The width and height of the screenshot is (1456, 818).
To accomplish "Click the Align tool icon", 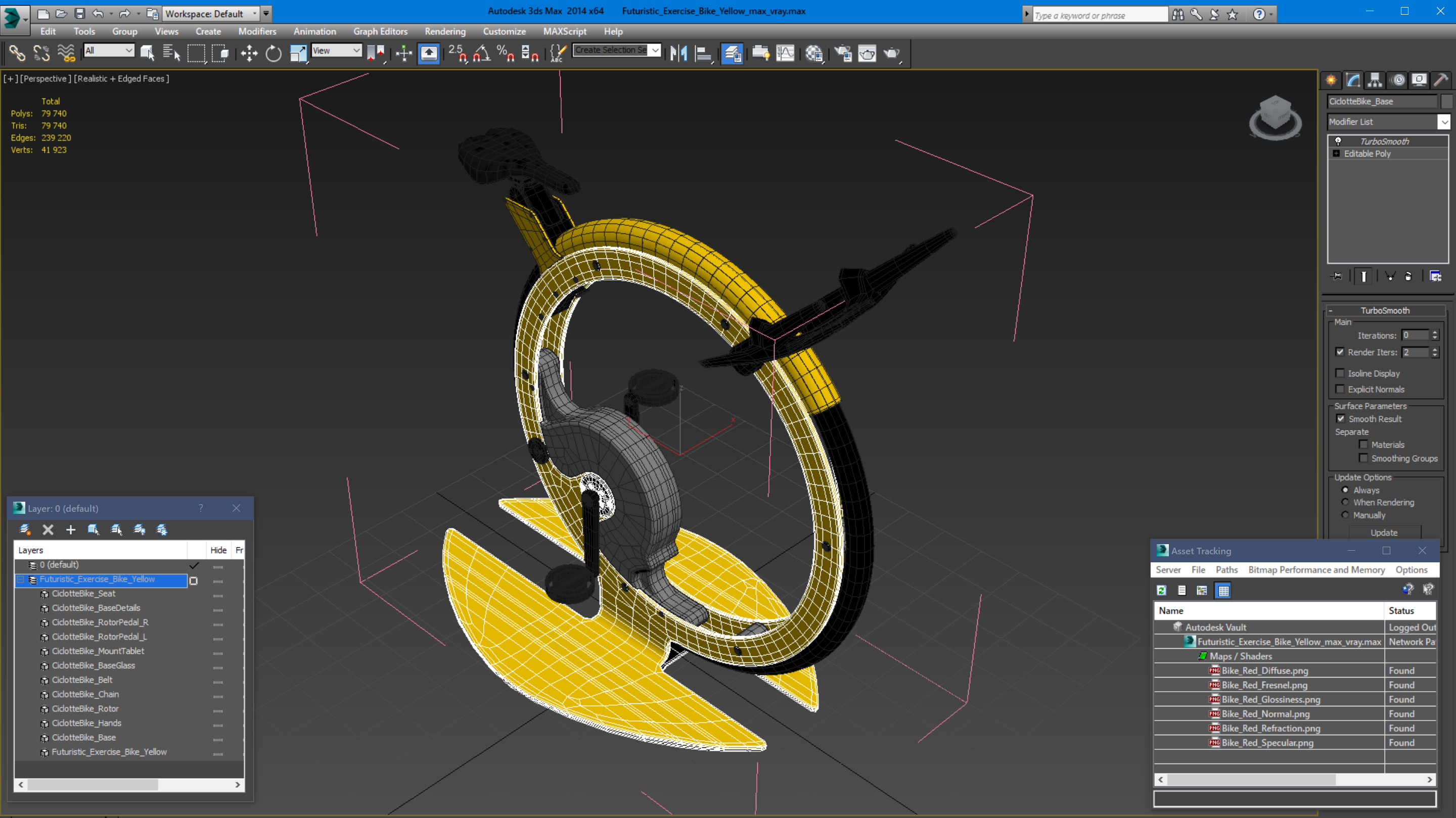I will [703, 53].
